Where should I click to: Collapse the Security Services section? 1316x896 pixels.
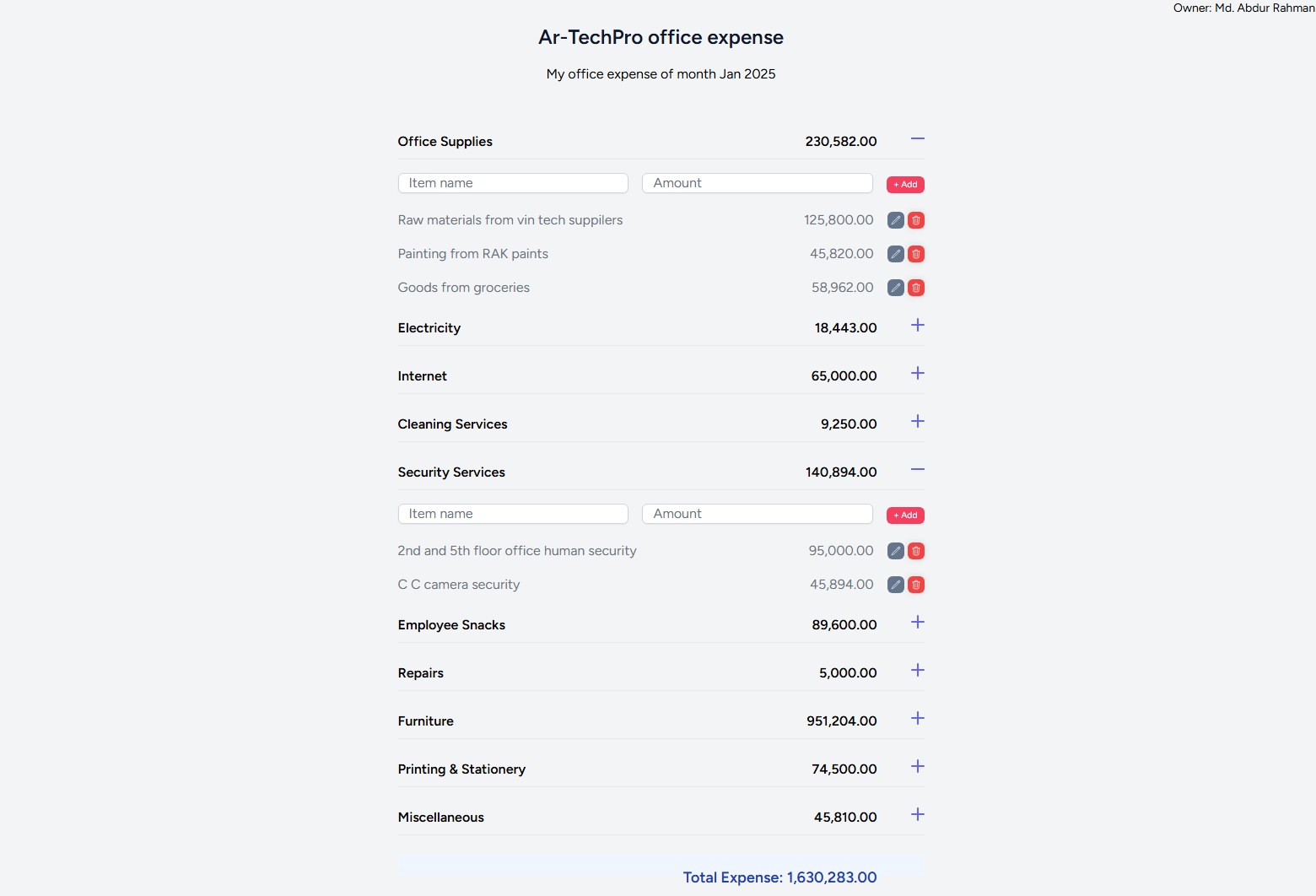(918, 470)
